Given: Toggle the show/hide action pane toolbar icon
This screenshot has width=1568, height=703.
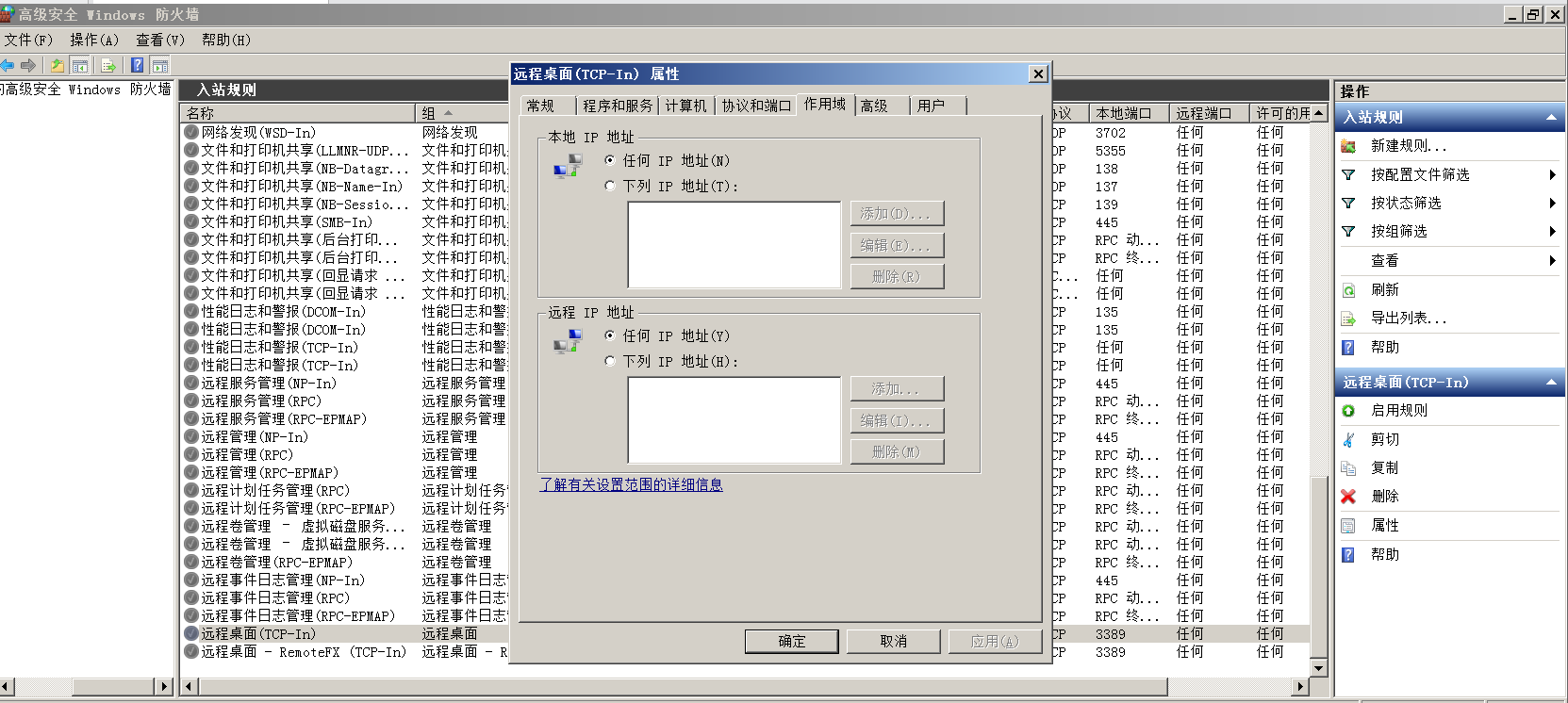Looking at the screenshot, I should [x=160, y=65].
